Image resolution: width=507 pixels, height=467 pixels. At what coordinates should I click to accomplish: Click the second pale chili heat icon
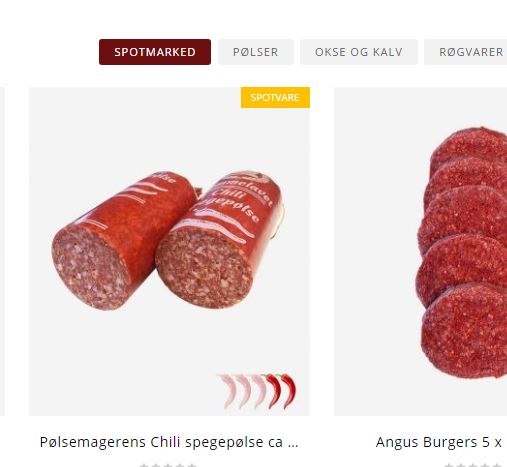tap(243, 391)
